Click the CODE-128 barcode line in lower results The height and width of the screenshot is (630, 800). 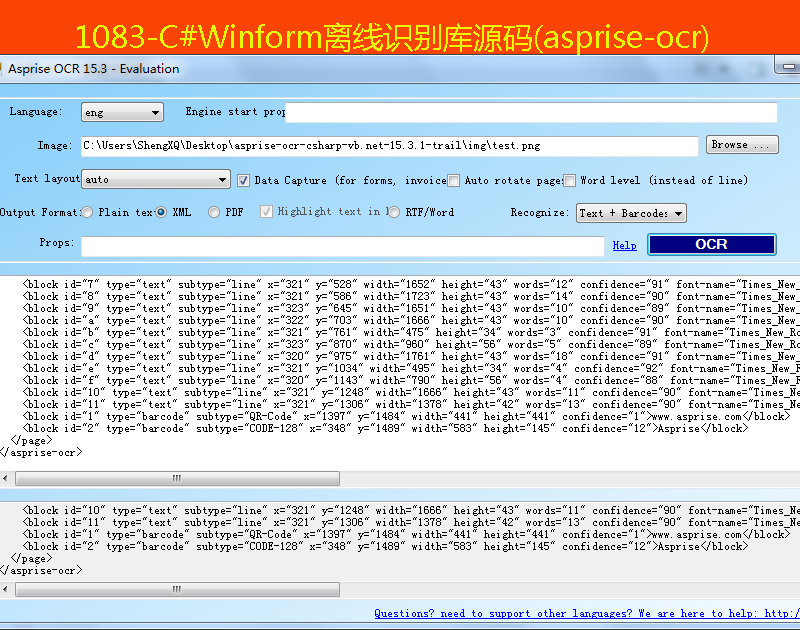pyautogui.click(x=385, y=547)
